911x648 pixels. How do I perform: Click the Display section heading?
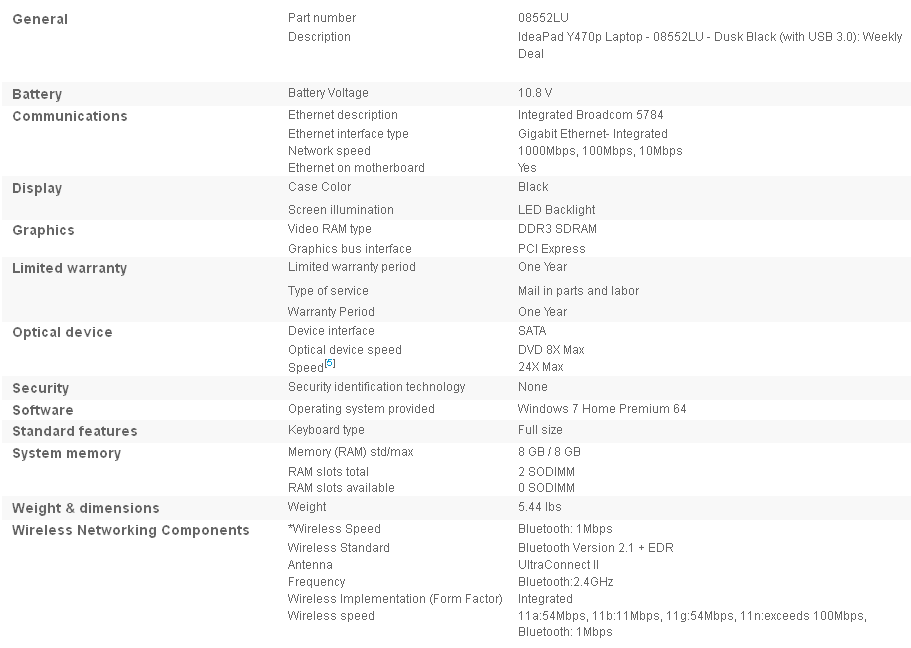click(x=37, y=188)
